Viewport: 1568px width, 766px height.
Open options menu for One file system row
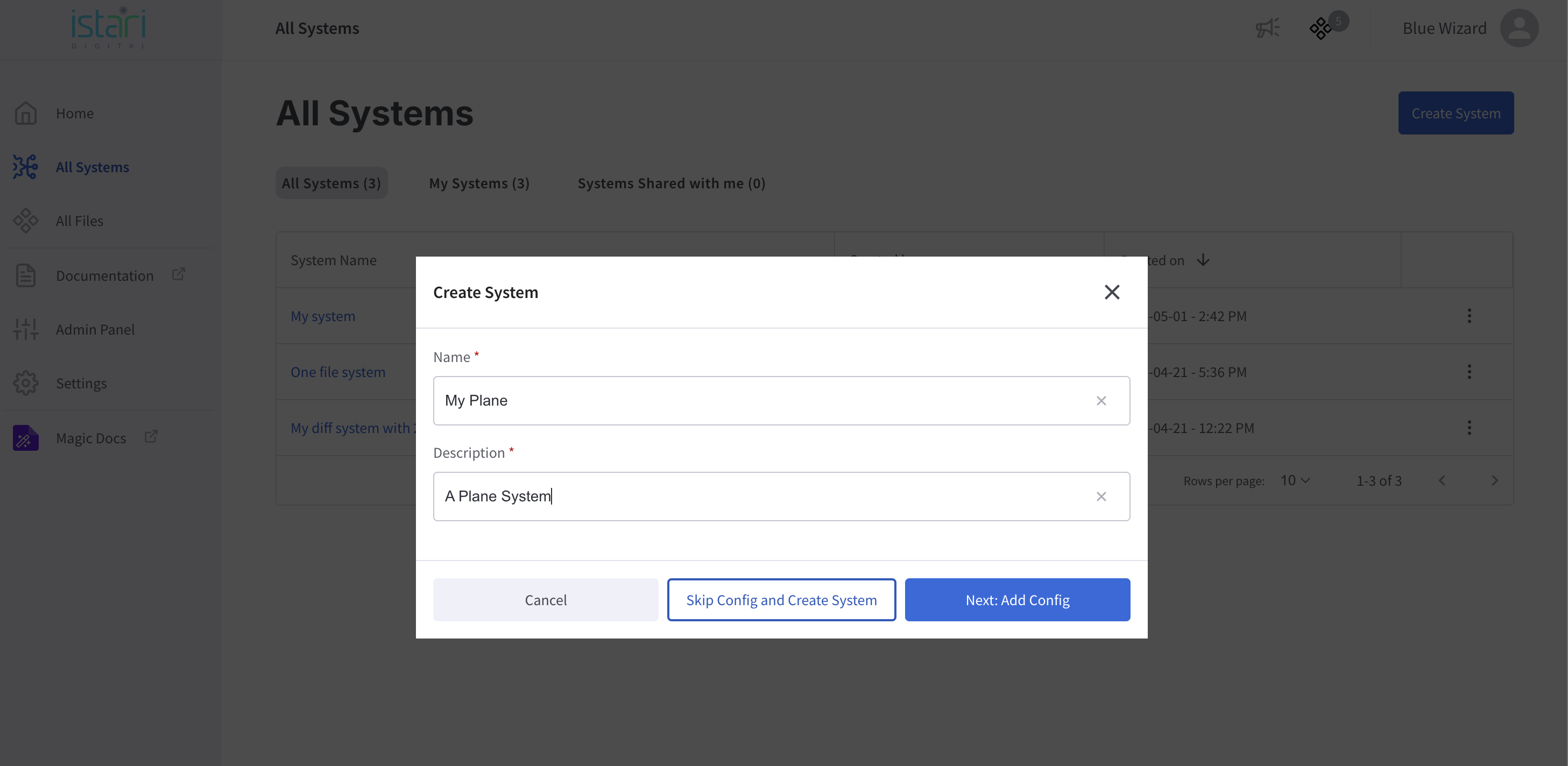coord(1469,372)
